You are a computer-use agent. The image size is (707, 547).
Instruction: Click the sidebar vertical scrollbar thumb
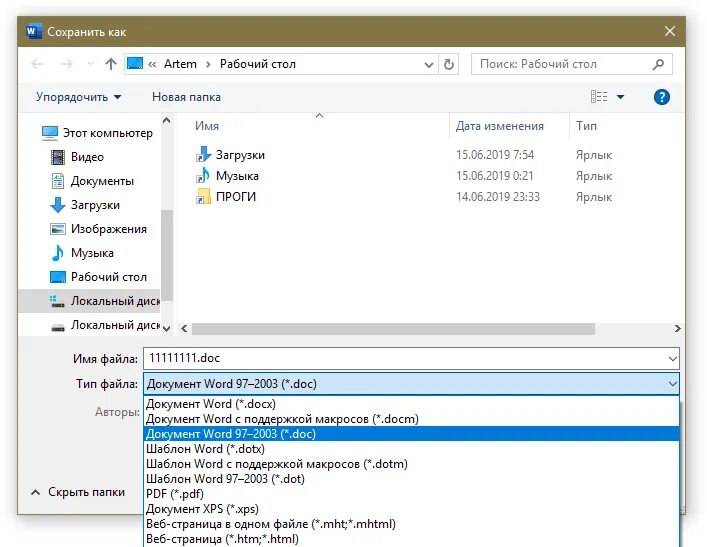(x=167, y=255)
